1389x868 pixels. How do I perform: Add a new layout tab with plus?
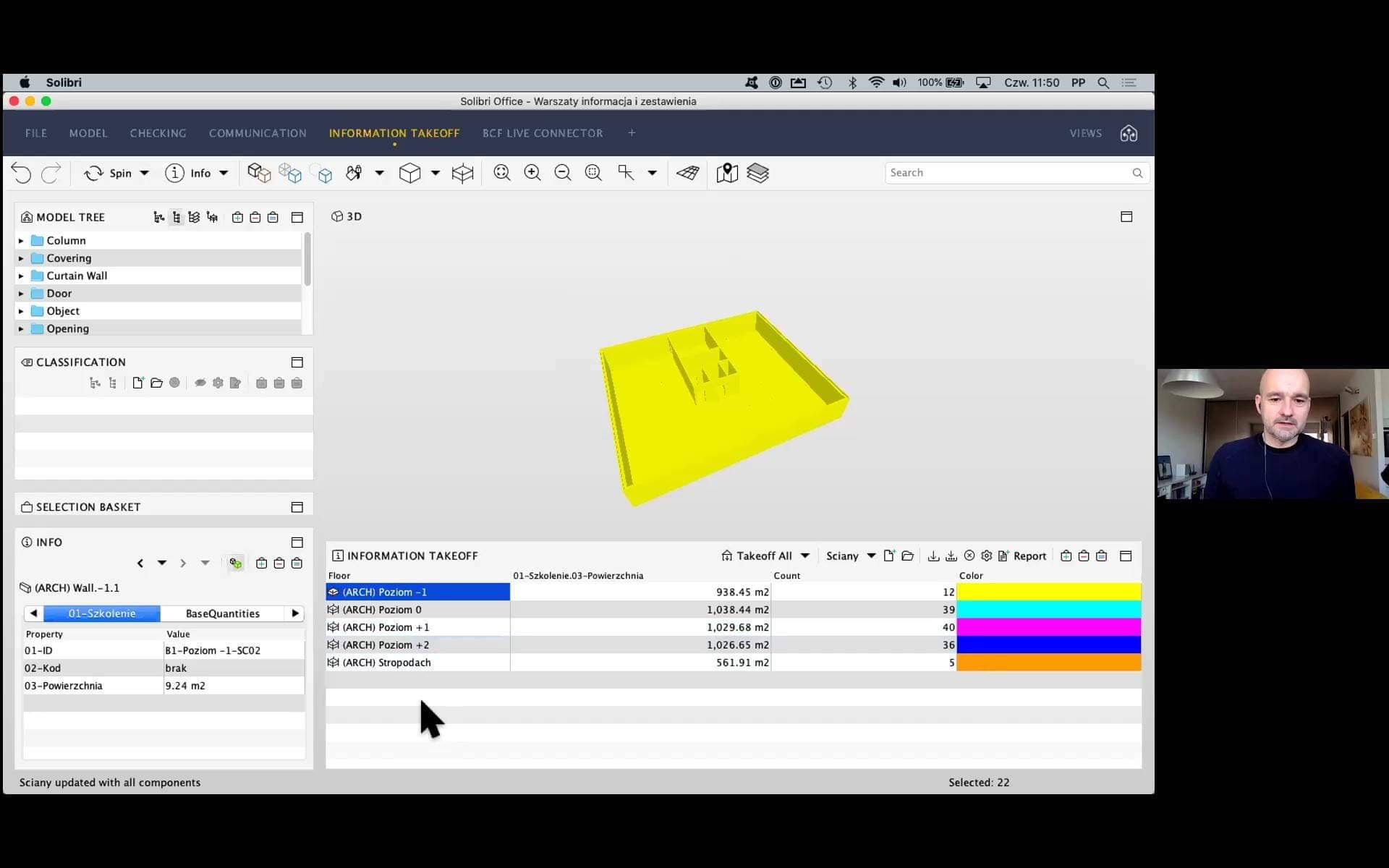pos(632,133)
